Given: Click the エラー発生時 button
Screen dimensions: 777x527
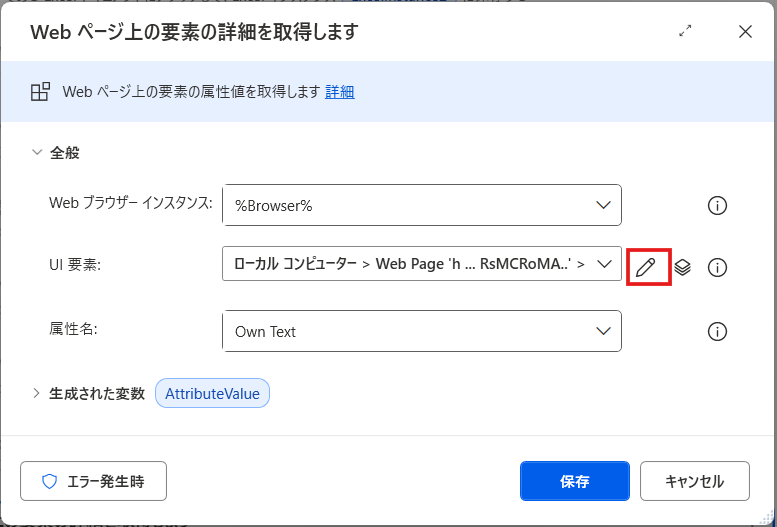Looking at the screenshot, I should coord(93,481).
